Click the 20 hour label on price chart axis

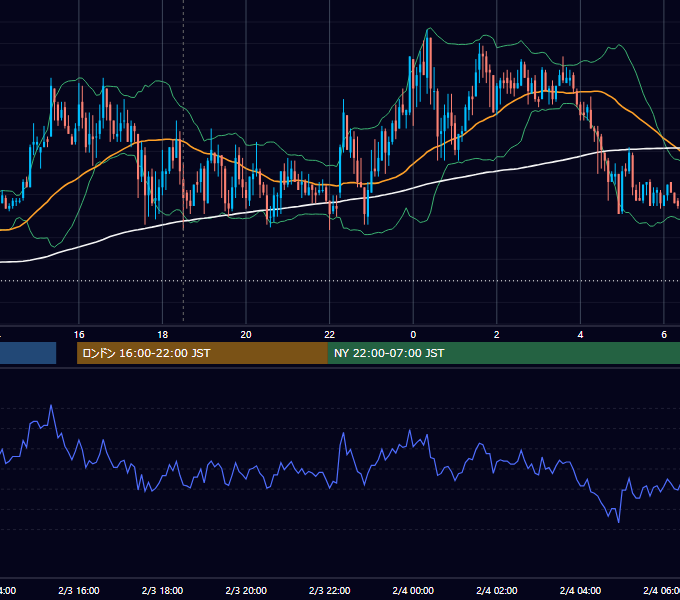246,335
